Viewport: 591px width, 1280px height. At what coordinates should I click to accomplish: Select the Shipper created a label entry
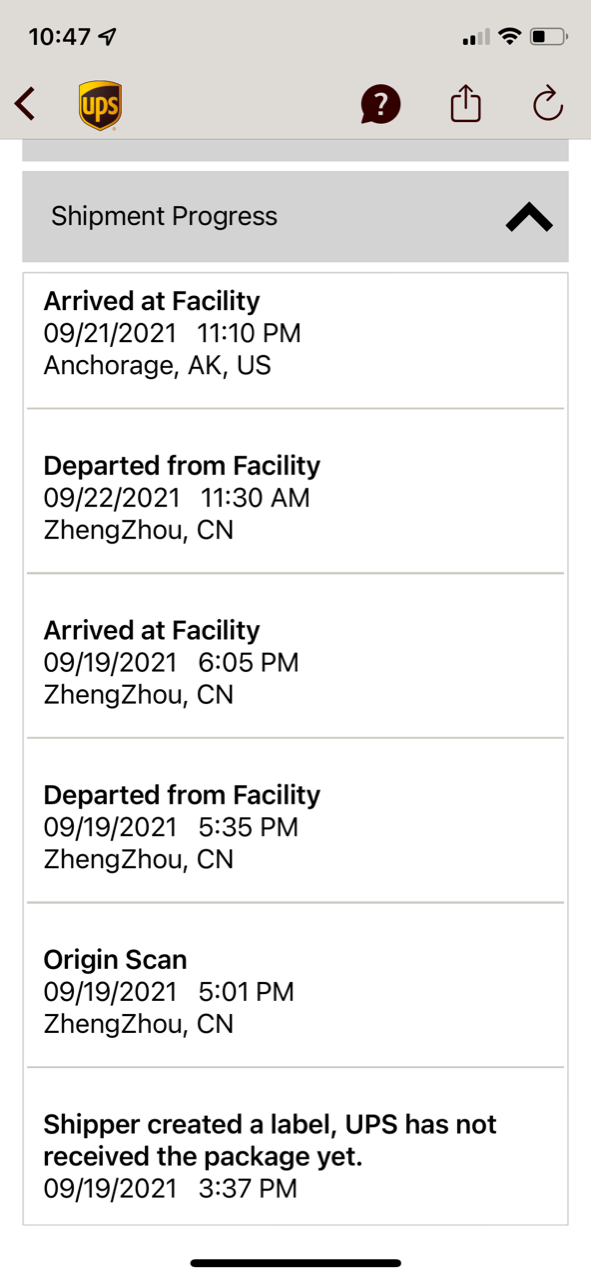(295, 1145)
